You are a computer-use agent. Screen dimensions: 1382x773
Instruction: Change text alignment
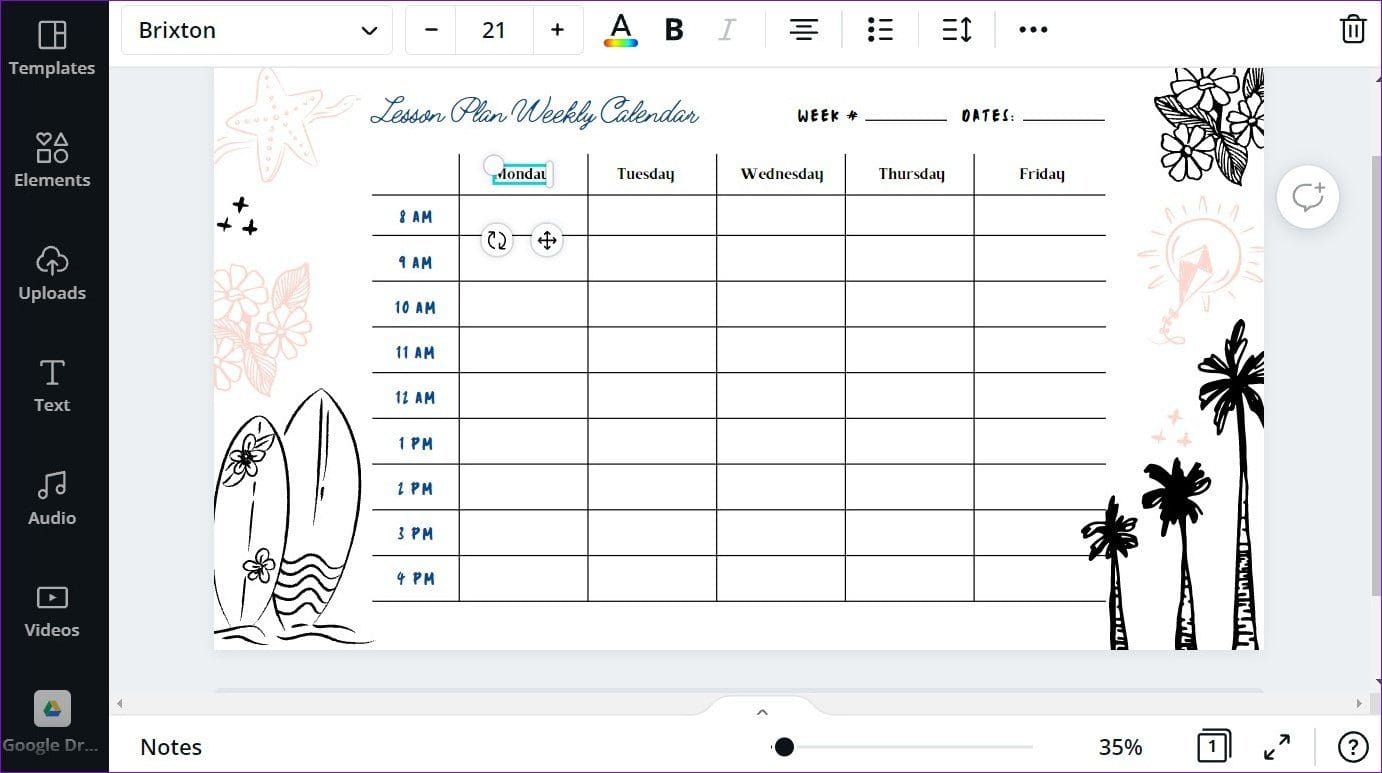click(803, 30)
